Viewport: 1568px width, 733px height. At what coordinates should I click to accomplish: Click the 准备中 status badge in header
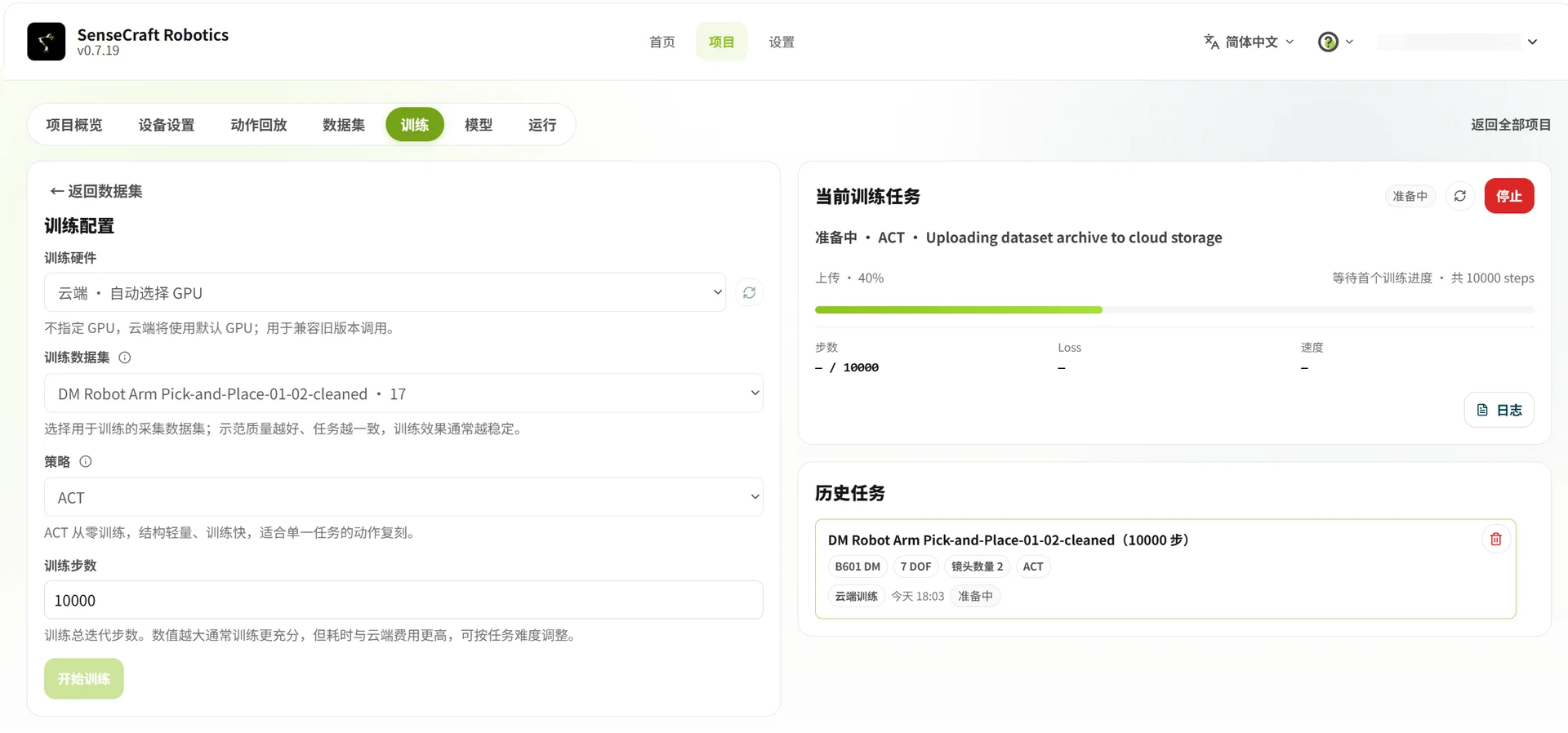[x=1410, y=196]
